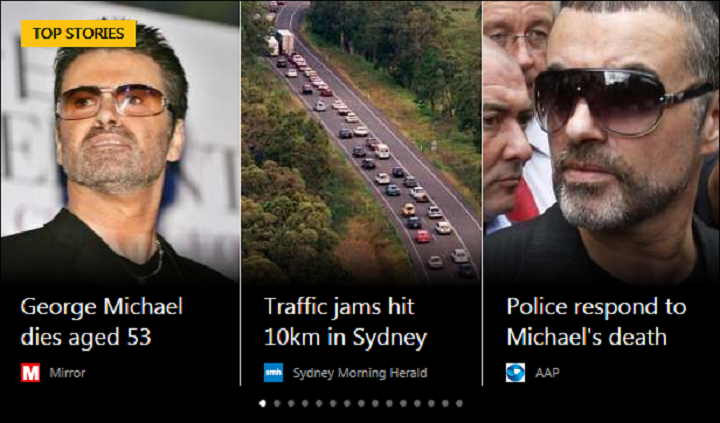The image size is (720, 423).
Task: Open headline 'George Michael dies aged 53'
Action: click(102, 321)
